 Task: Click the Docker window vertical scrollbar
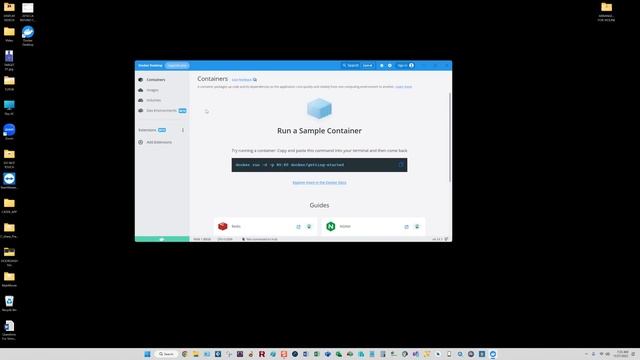tap(450, 137)
